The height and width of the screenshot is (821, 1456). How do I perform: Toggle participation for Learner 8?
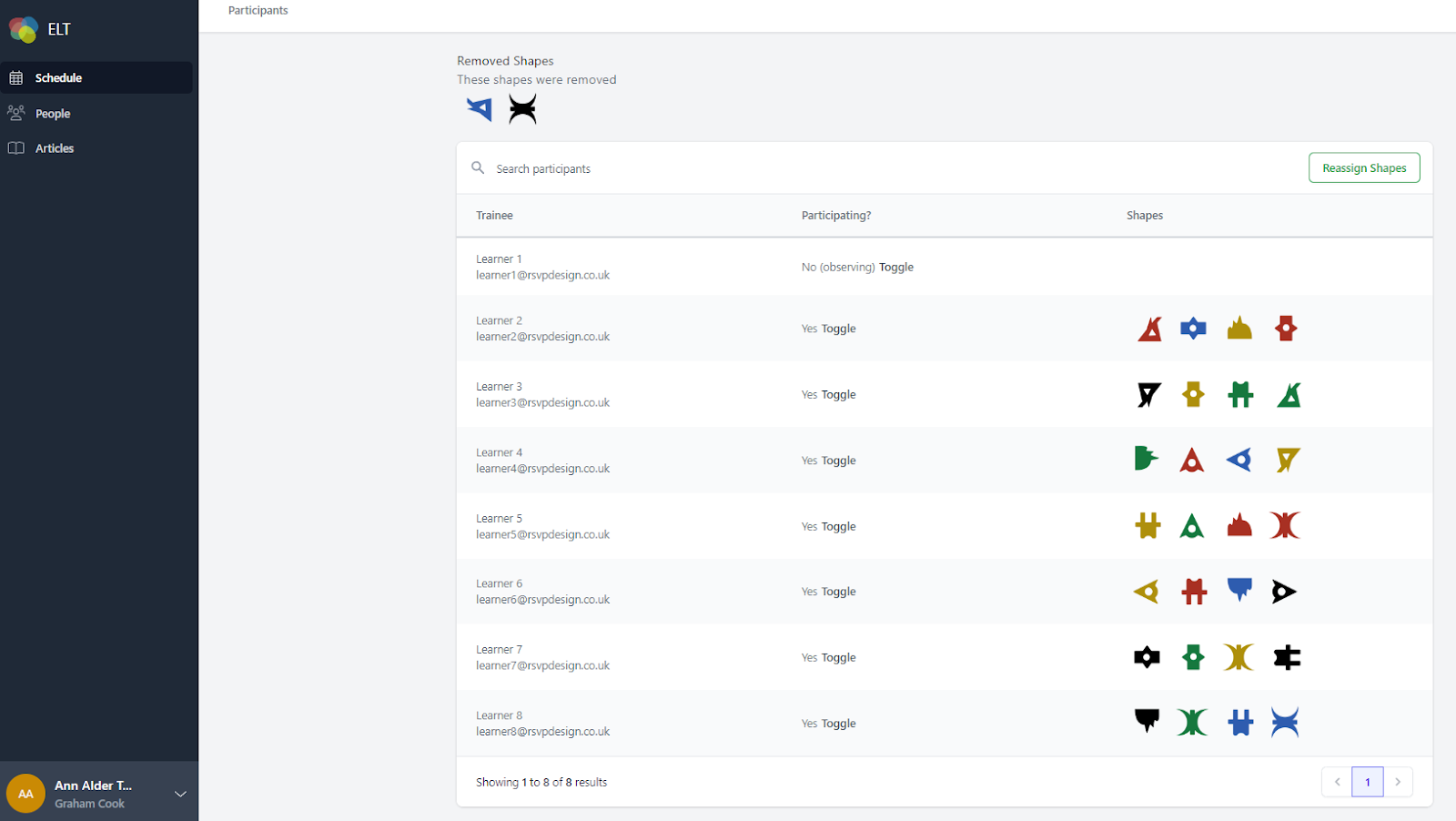pyautogui.click(x=838, y=725)
